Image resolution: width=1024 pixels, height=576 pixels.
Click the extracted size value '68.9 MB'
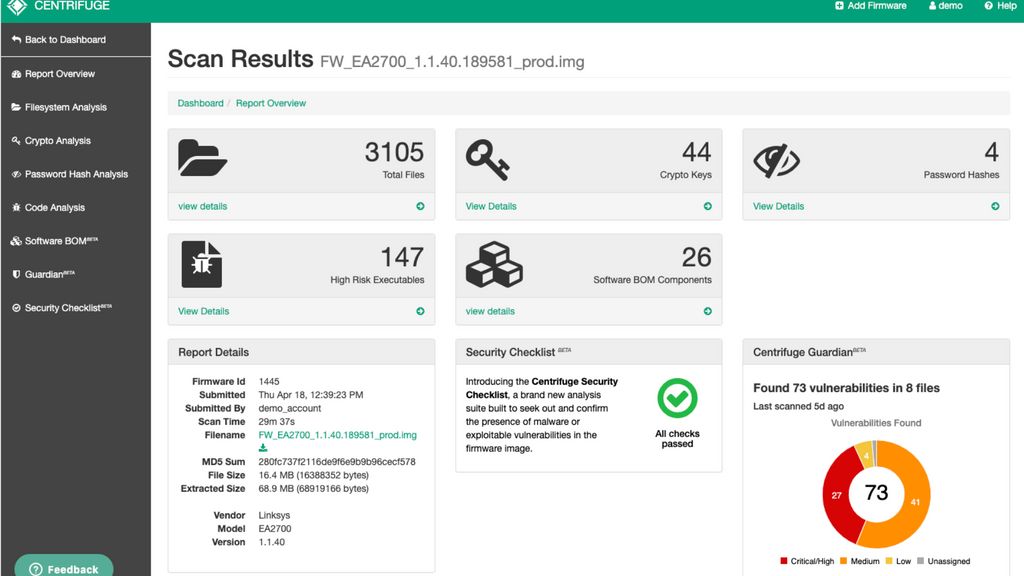(277, 488)
